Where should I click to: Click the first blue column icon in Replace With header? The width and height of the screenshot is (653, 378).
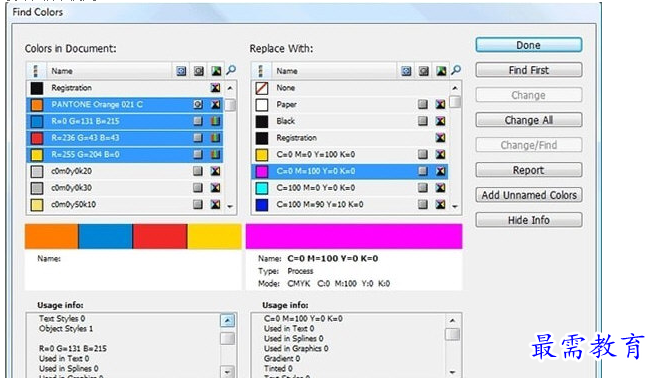[x=406, y=71]
